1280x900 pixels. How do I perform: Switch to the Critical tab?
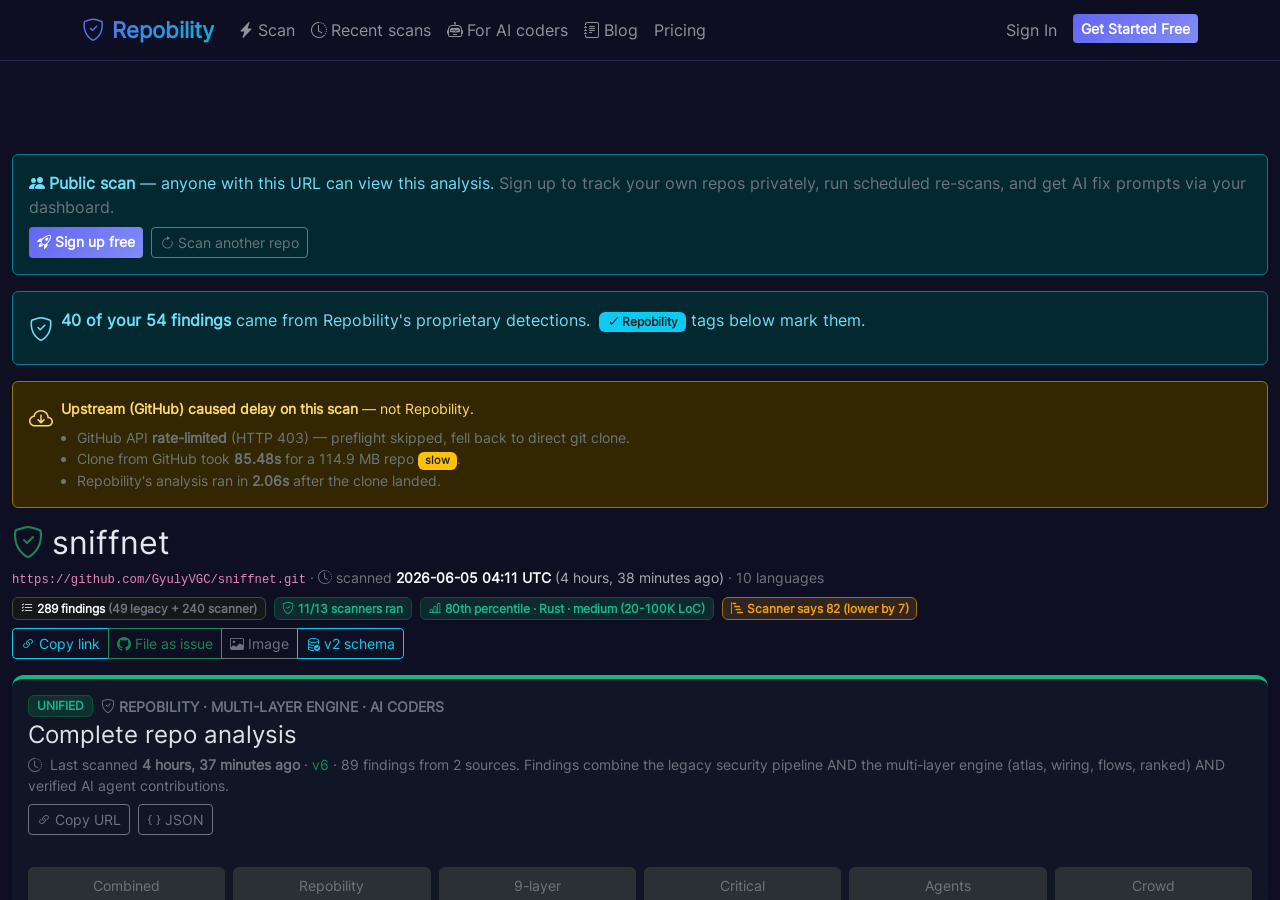(x=742, y=885)
